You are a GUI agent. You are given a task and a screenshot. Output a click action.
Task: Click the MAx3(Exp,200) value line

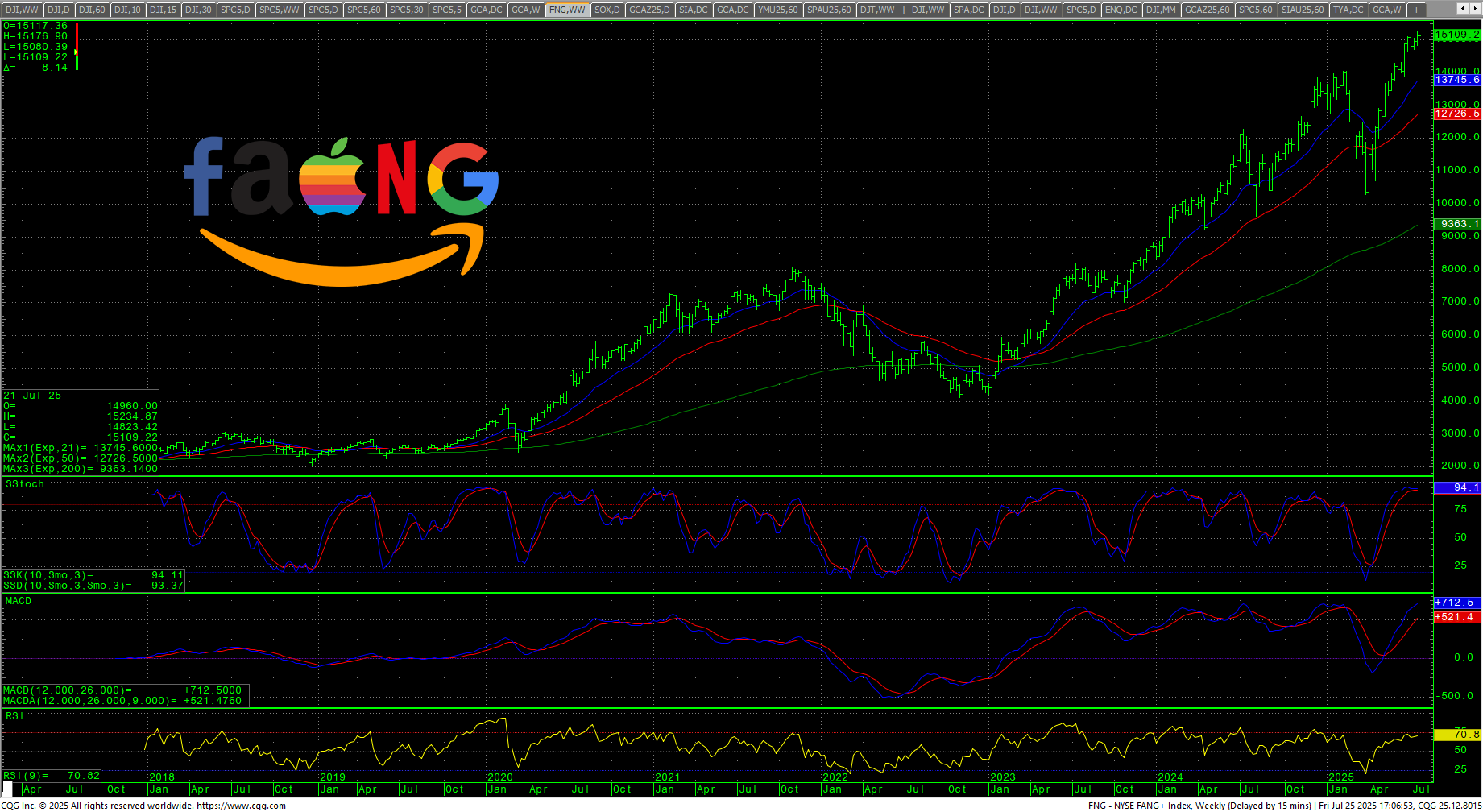coord(81,469)
